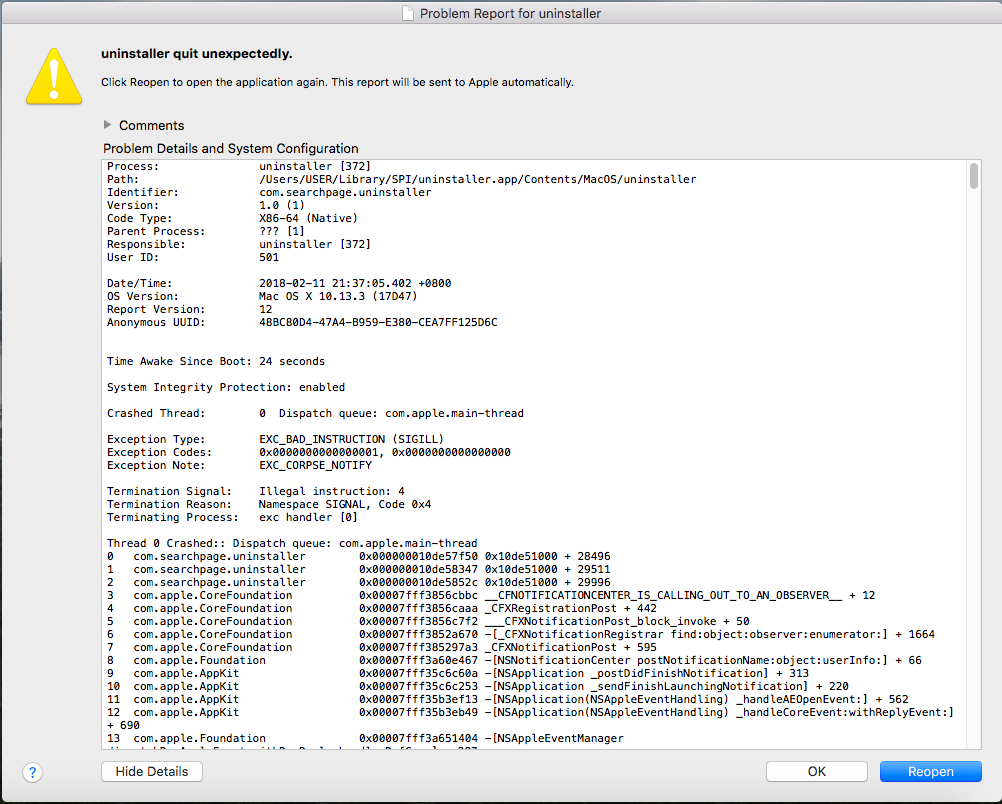Click the 'Parent Process:' line
Image resolution: width=1002 pixels, height=804 pixels.
[x=206, y=231]
